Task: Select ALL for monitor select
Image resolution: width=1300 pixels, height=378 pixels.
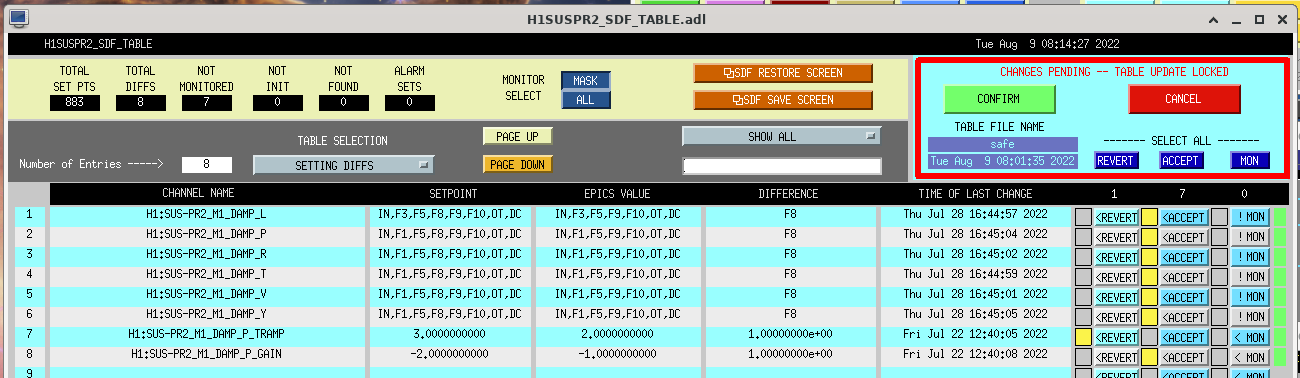Action: (x=586, y=99)
